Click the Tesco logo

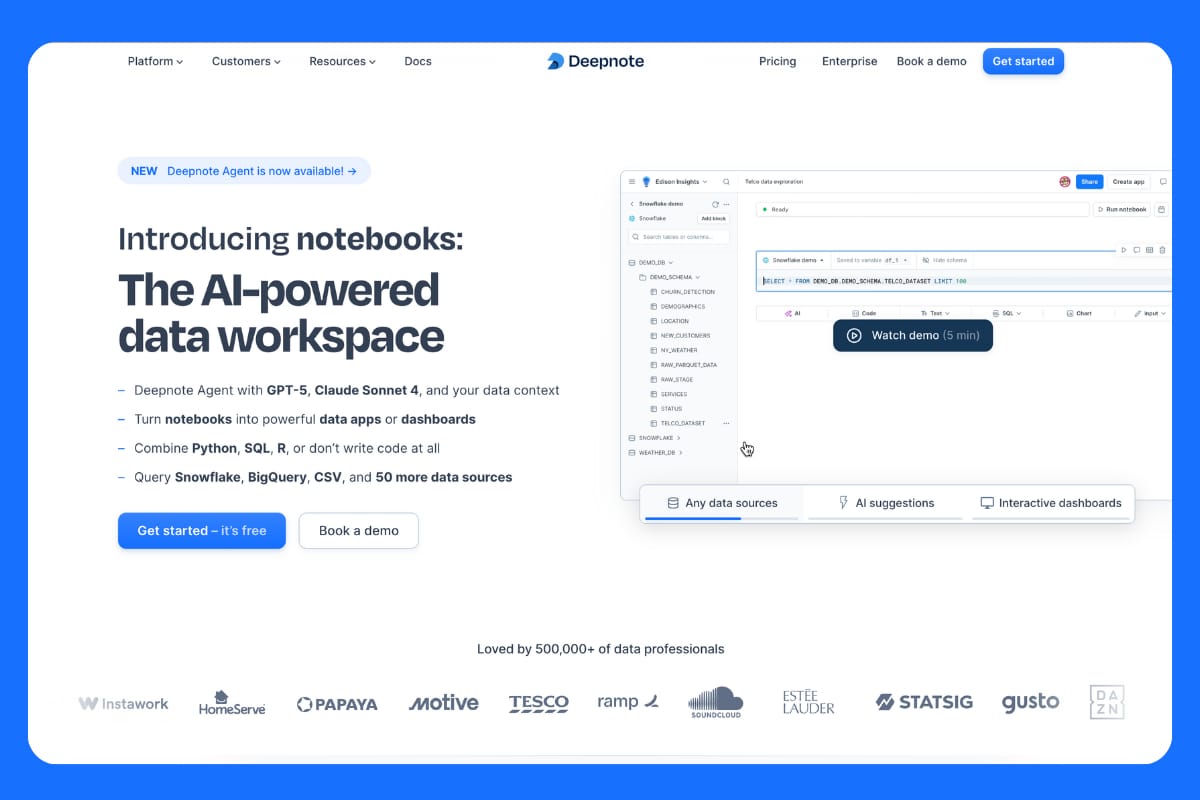point(538,704)
